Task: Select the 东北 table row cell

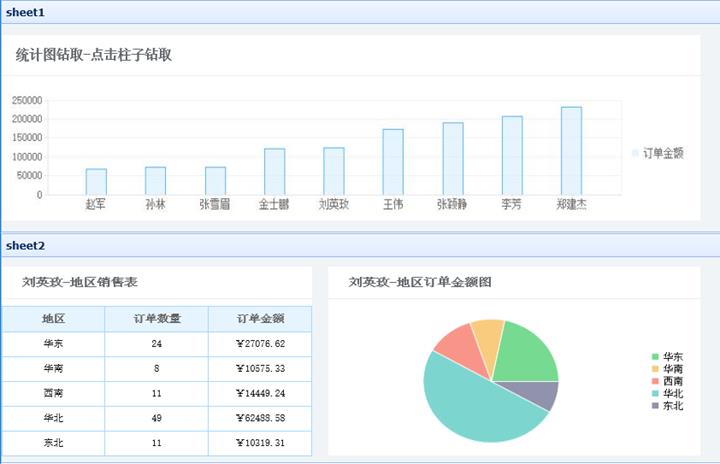Action: click(53, 443)
